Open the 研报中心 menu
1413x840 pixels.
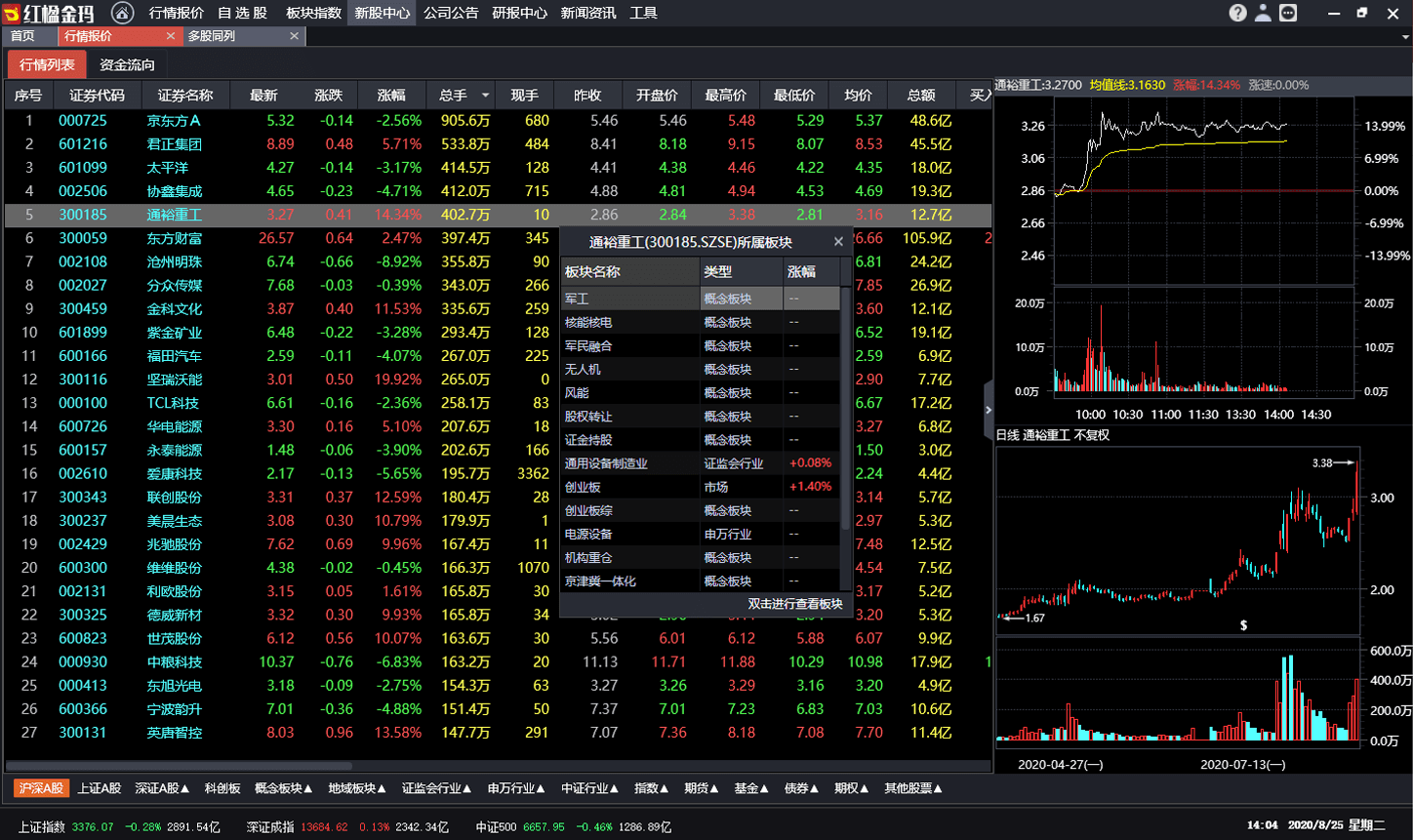coord(519,13)
